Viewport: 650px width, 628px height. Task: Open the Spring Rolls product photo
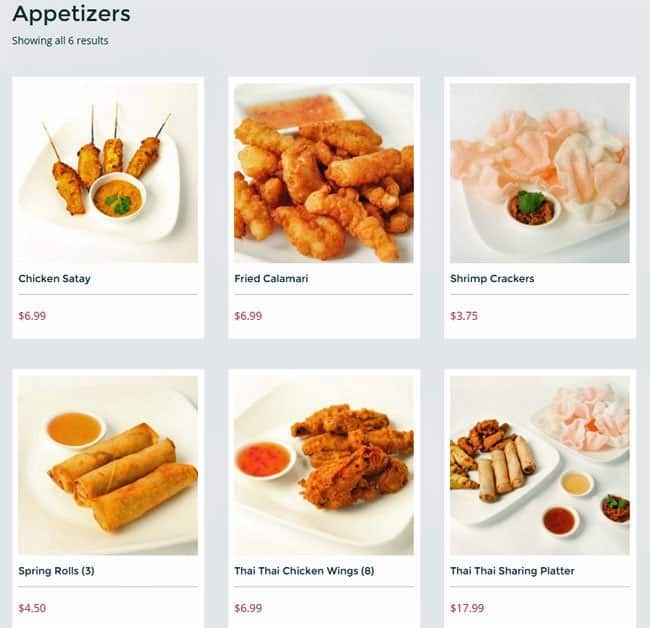[108, 465]
